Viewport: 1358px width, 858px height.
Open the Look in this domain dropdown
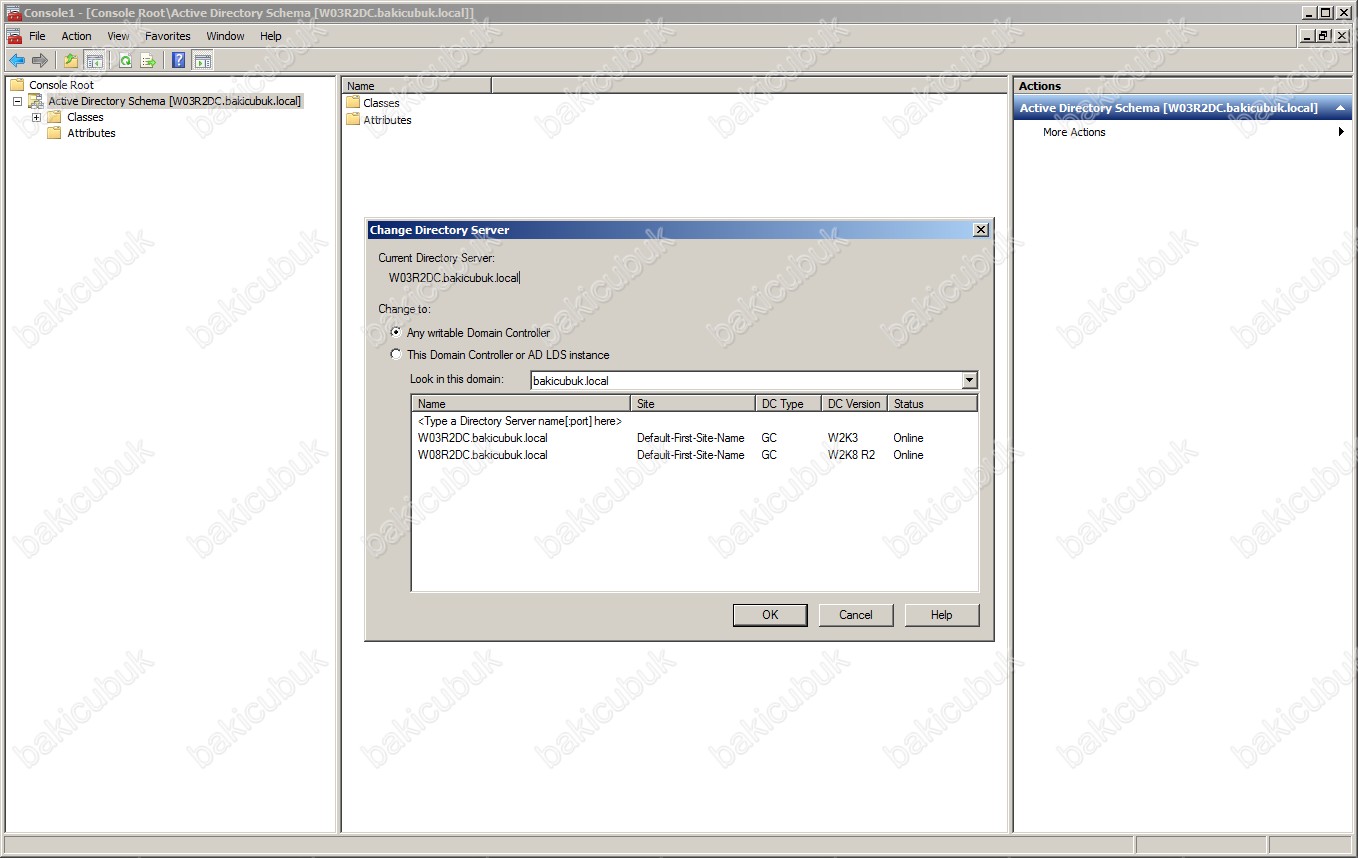(969, 381)
